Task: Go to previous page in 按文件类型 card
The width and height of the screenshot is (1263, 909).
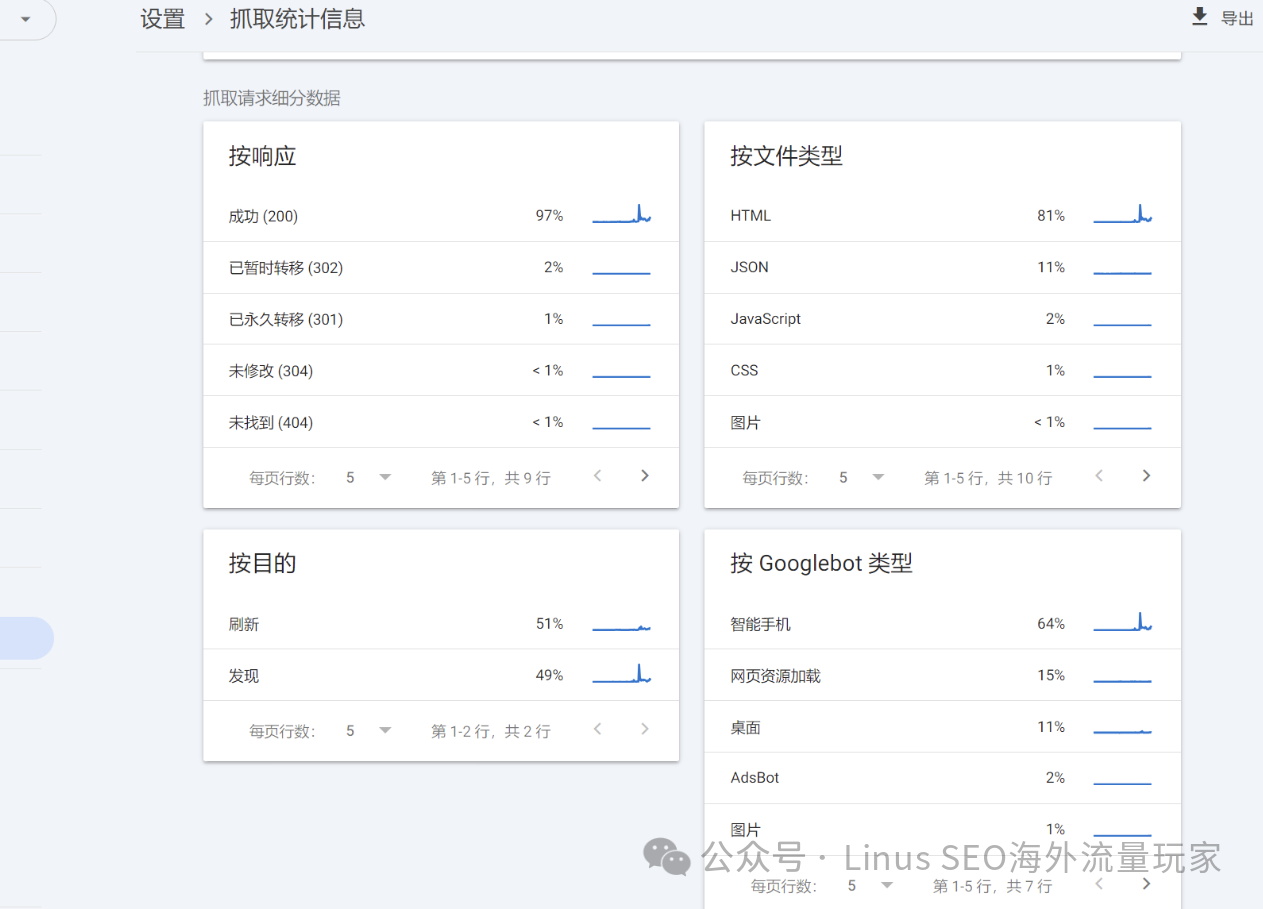Action: [1099, 476]
